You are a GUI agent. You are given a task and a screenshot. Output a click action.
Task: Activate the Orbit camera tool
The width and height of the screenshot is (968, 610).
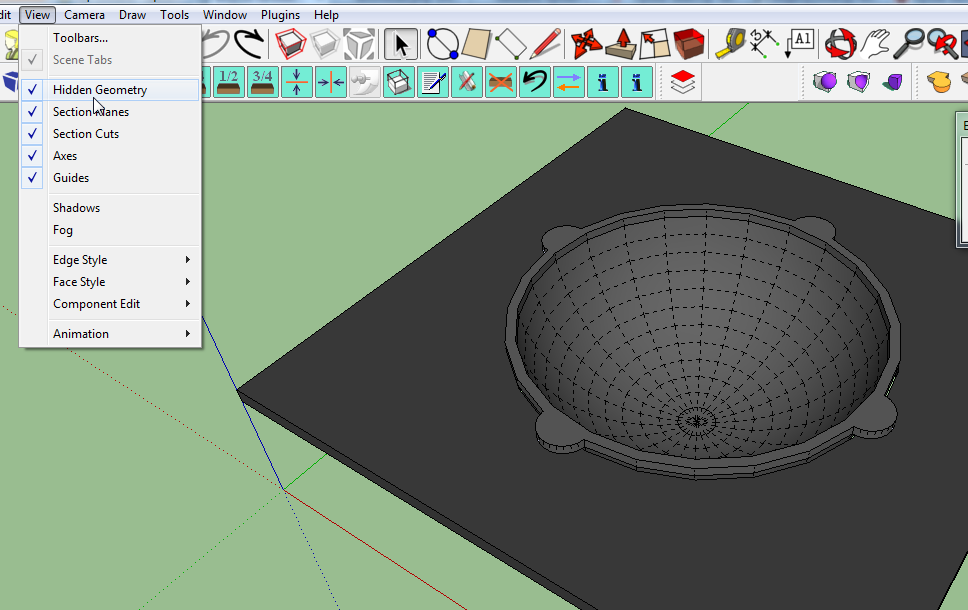tap(842, 45)
